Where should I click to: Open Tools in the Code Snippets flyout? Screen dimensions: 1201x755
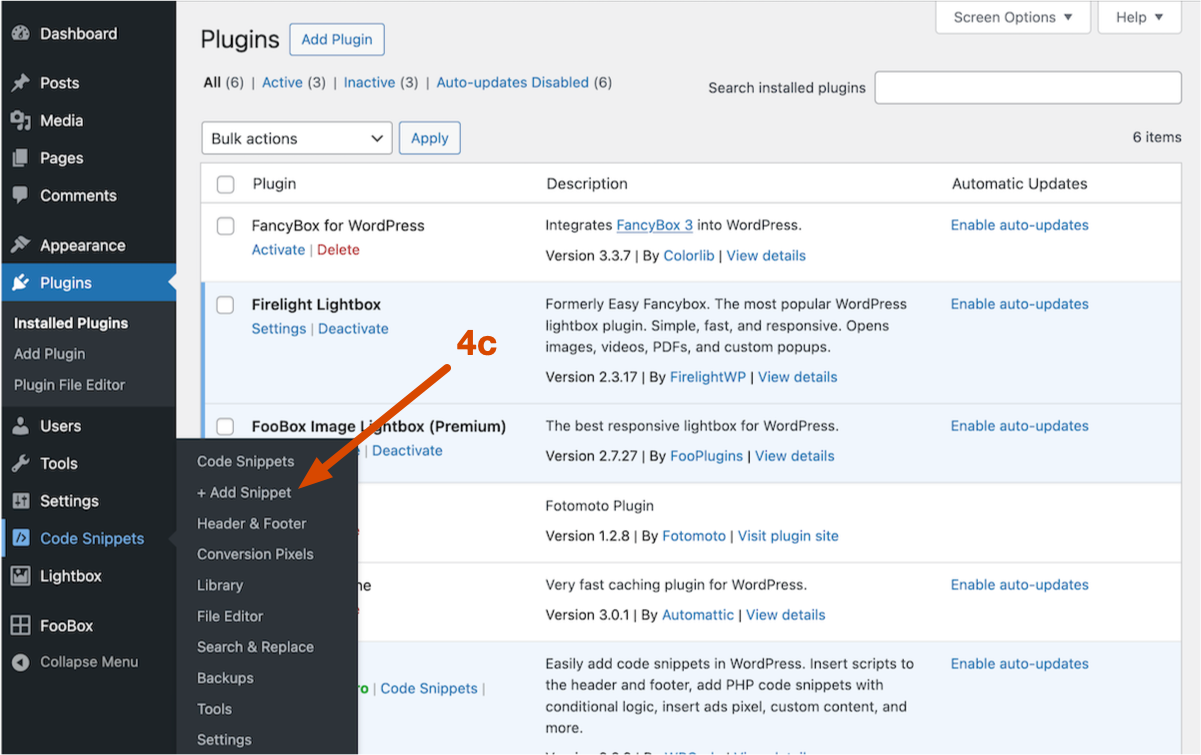(214, 709)
